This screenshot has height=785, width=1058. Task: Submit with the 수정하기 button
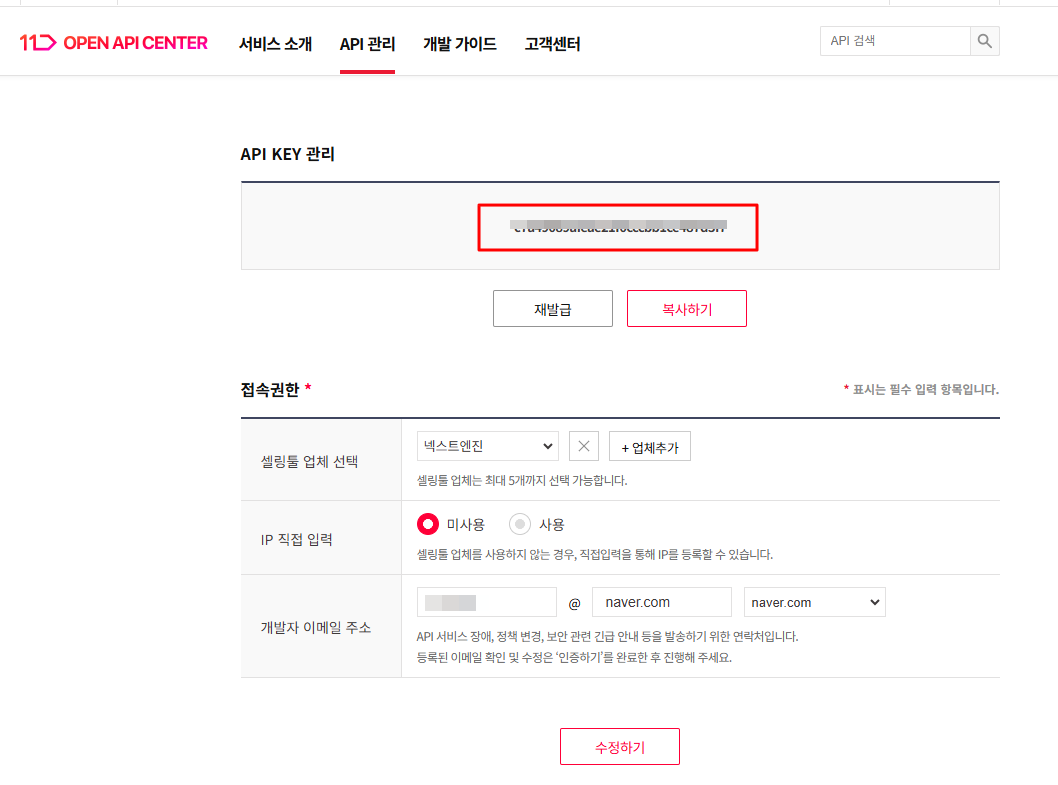click(x=619, y=747)
